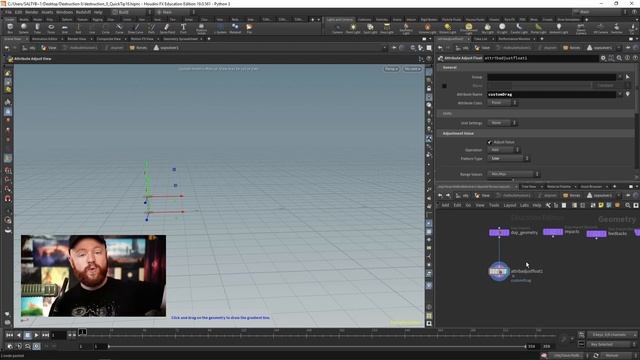Click the Attribute Name field with customDrag
Image resolution: width=640 pixels, height=360 pixels.
551,94
